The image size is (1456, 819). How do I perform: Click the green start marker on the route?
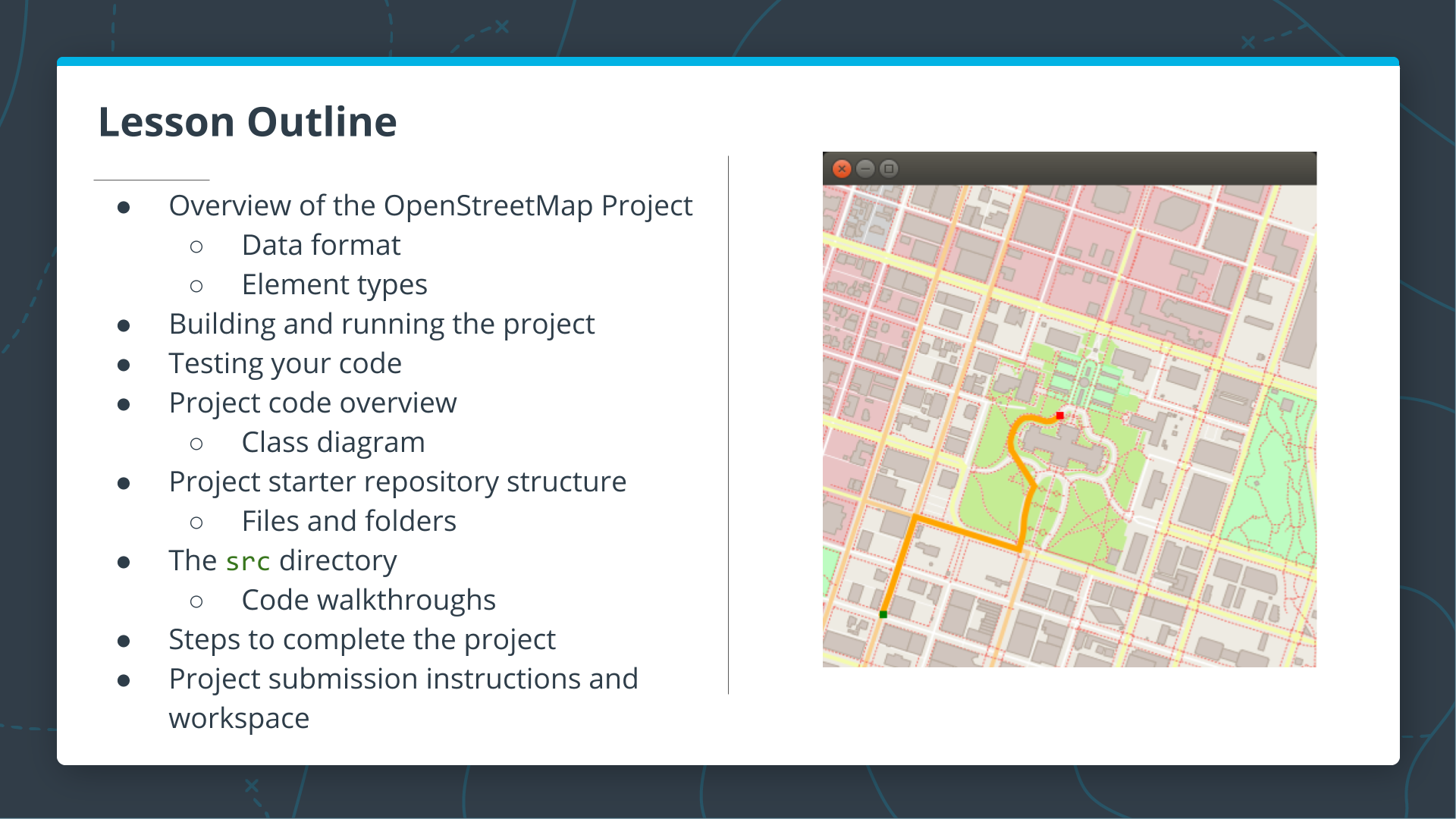tap(883, 614)
